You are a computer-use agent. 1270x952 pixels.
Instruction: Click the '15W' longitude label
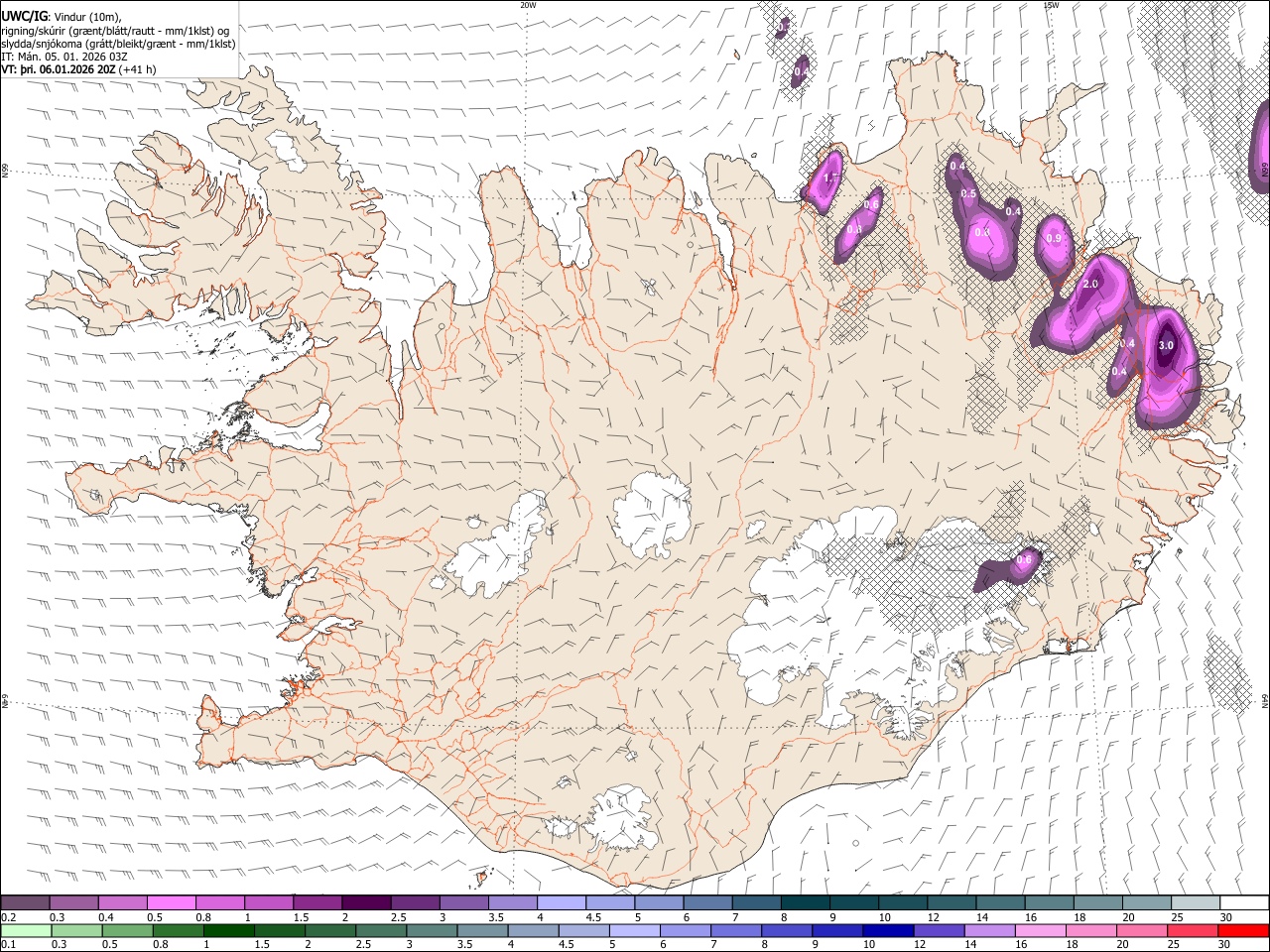(1051, 5)
